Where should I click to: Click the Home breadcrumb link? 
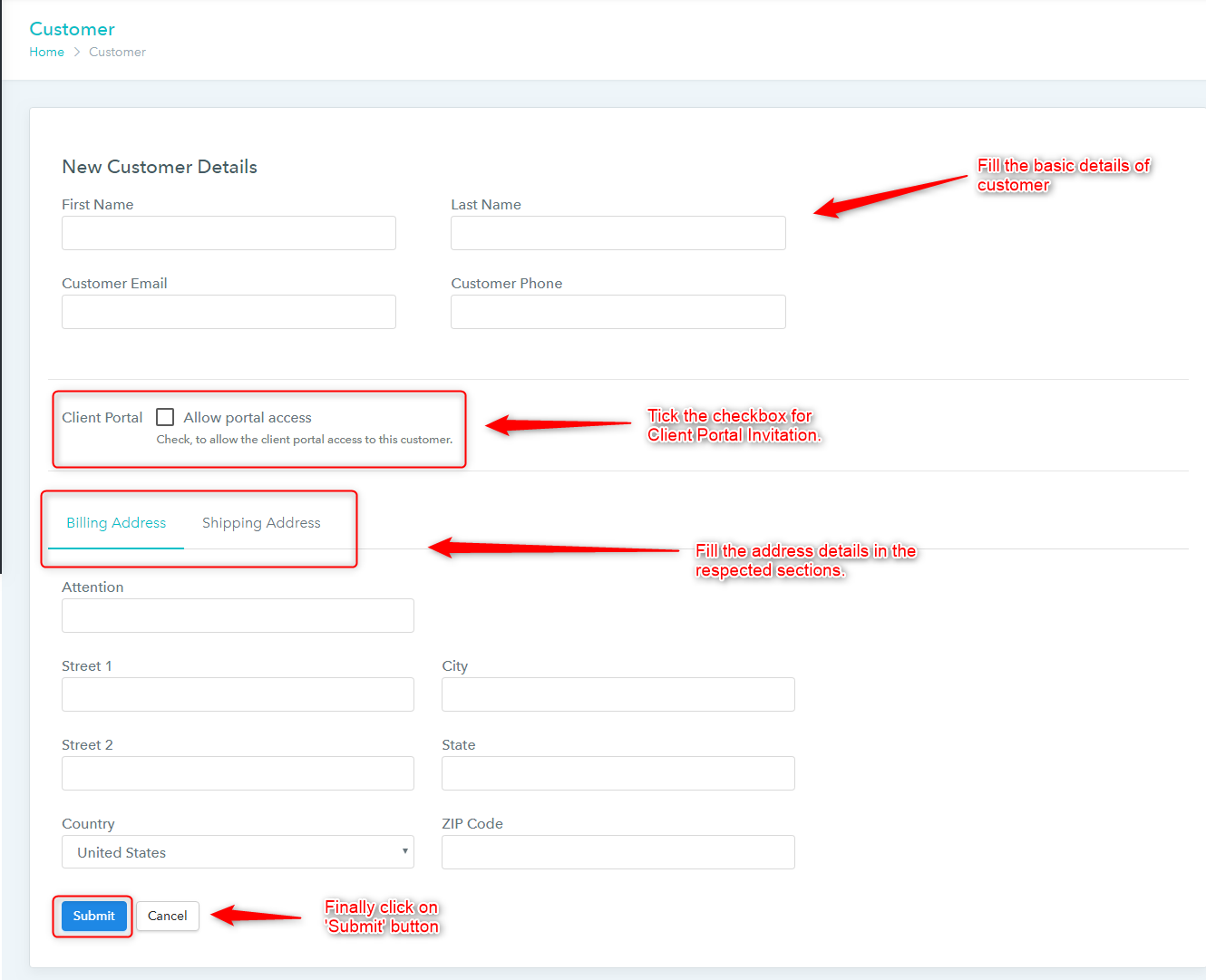click(x=46, y=52)
